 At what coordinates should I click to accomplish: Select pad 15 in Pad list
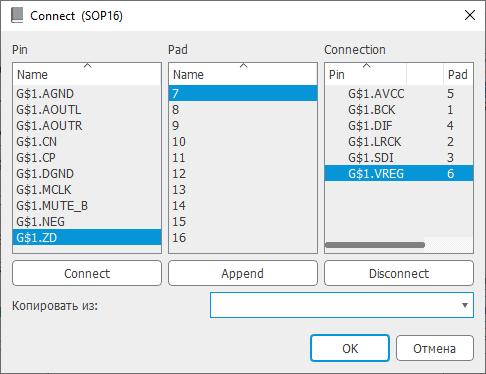(243, 222)
